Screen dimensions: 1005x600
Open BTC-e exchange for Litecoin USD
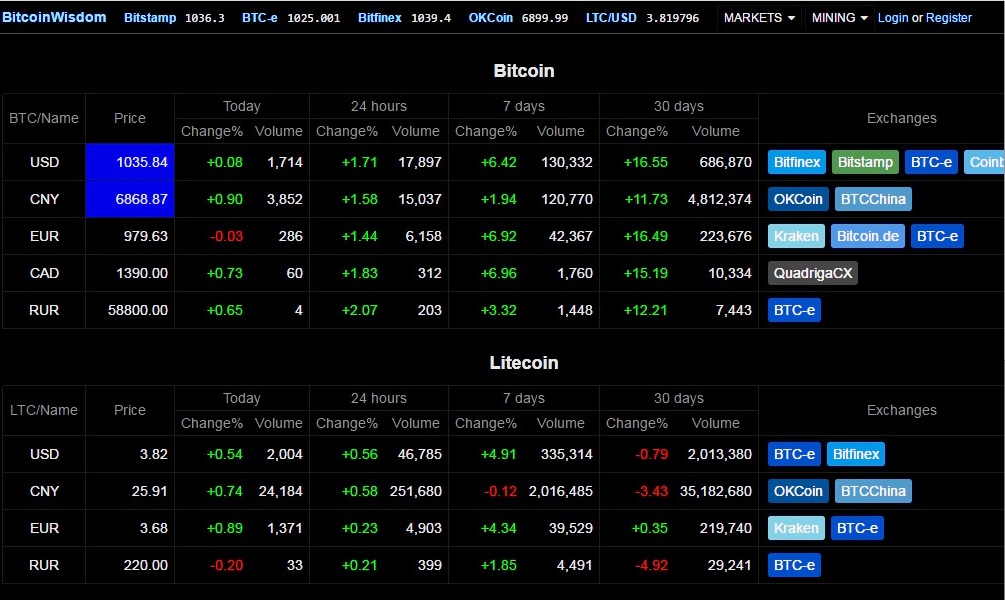(x=794, y=454)
